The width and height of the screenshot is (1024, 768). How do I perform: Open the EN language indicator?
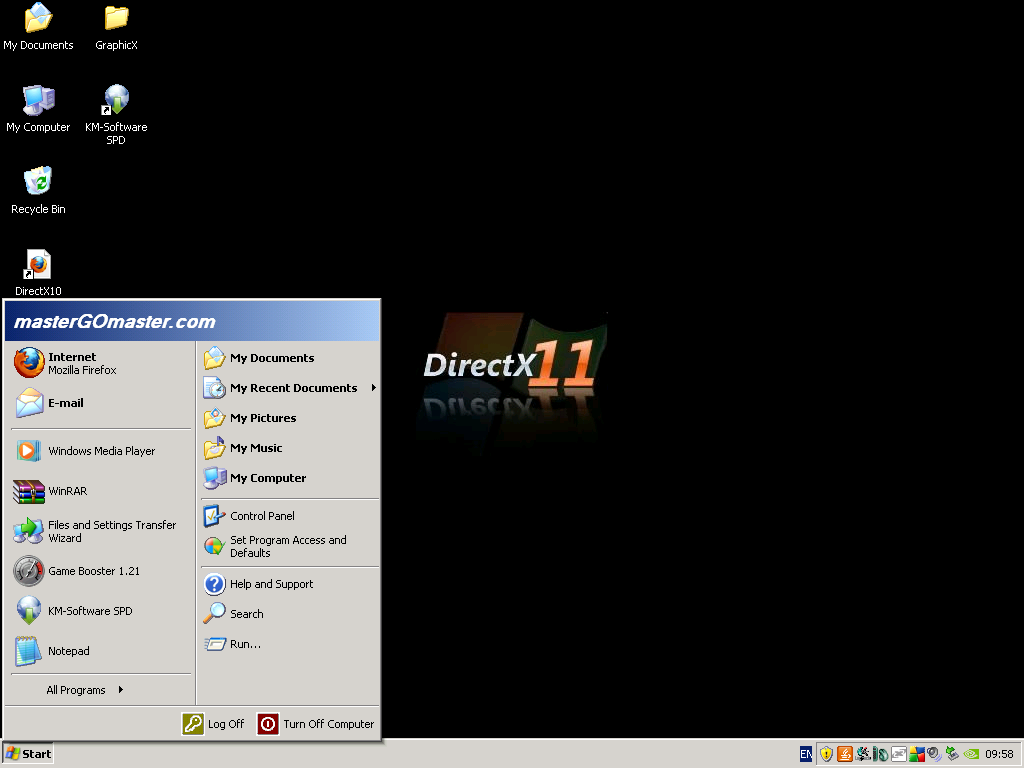coord(806,754)
